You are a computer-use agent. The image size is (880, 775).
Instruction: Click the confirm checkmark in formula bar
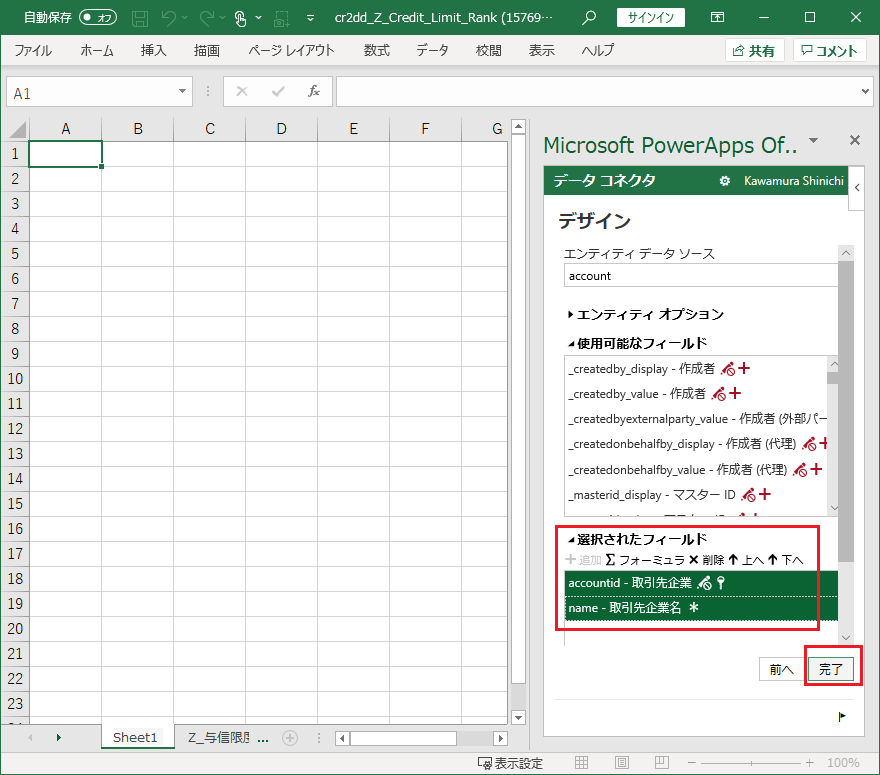click(278, 91)
